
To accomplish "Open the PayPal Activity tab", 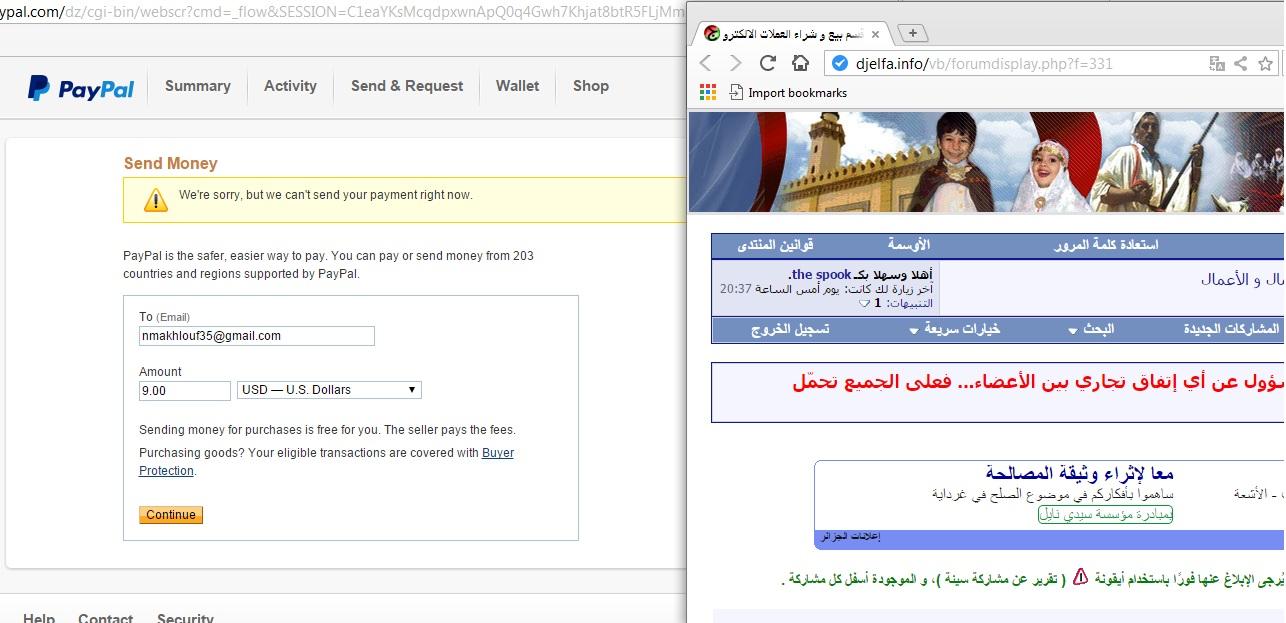I will 290,86.
